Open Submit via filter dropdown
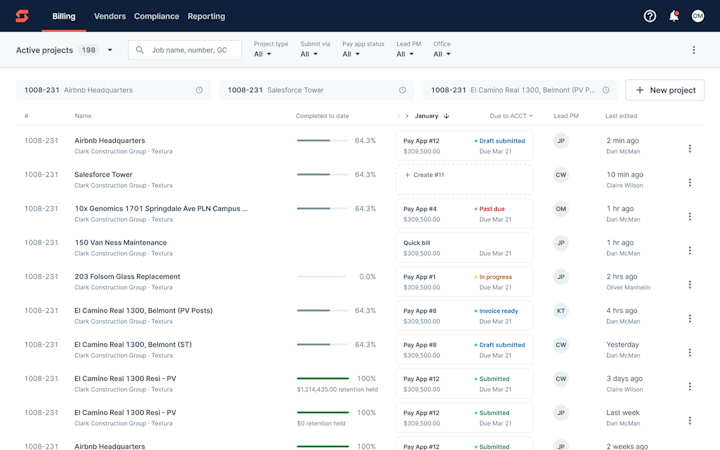This screenshot has height=450, width=720. click(309, 54)
